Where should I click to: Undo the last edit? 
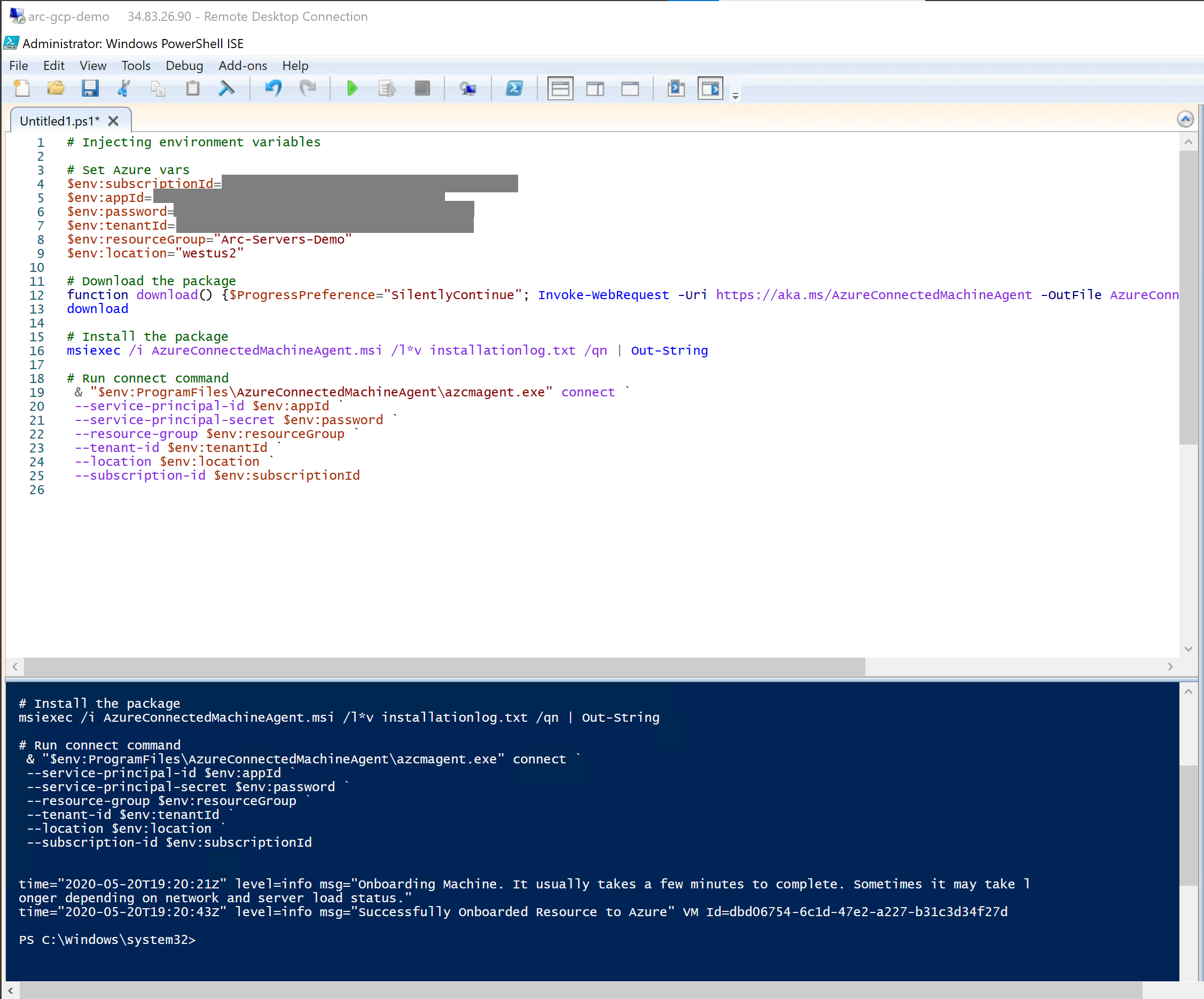pyautogui.click(x=273, y=88)
